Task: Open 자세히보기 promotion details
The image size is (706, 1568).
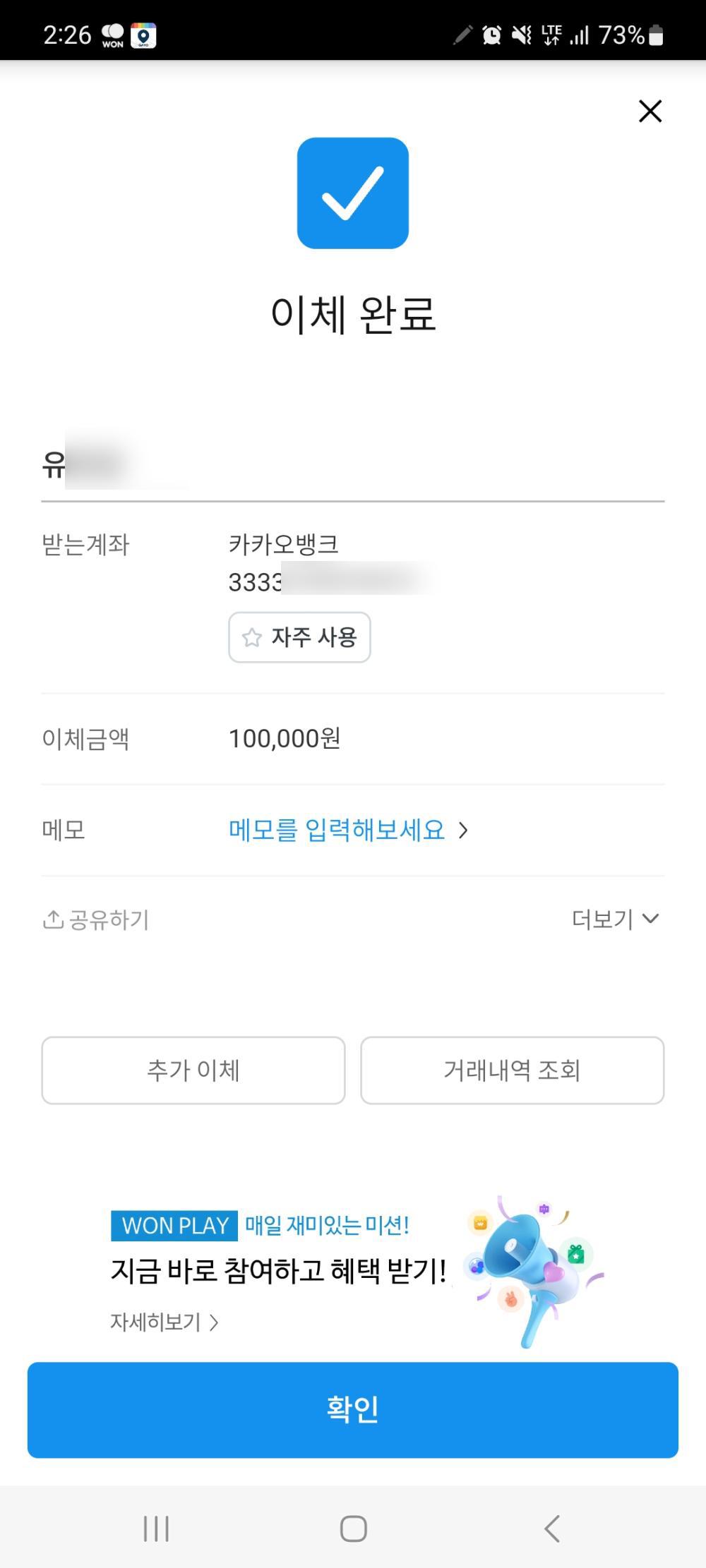Action: [x=164, y=1322]
